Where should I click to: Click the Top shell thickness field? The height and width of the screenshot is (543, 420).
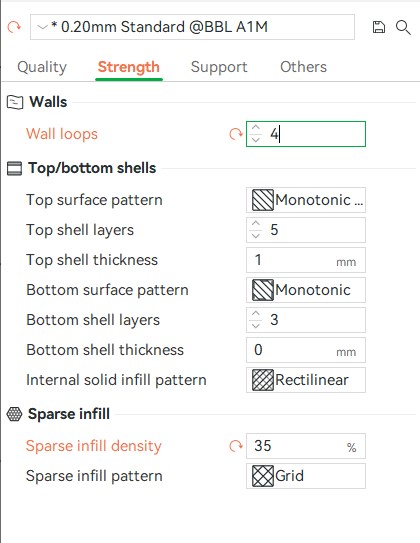(x=306, y=260)
